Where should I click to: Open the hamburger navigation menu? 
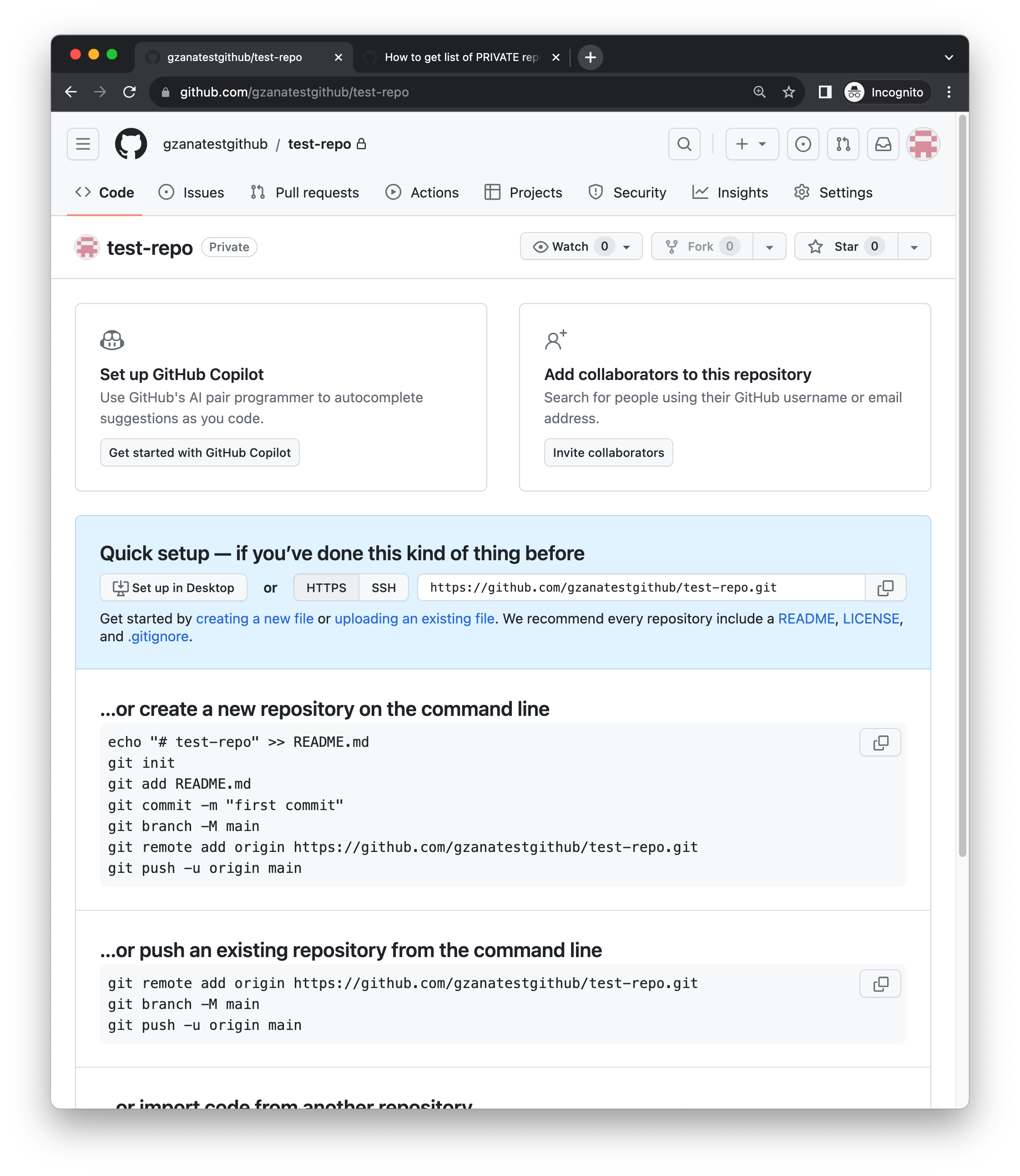coord(83,144)
